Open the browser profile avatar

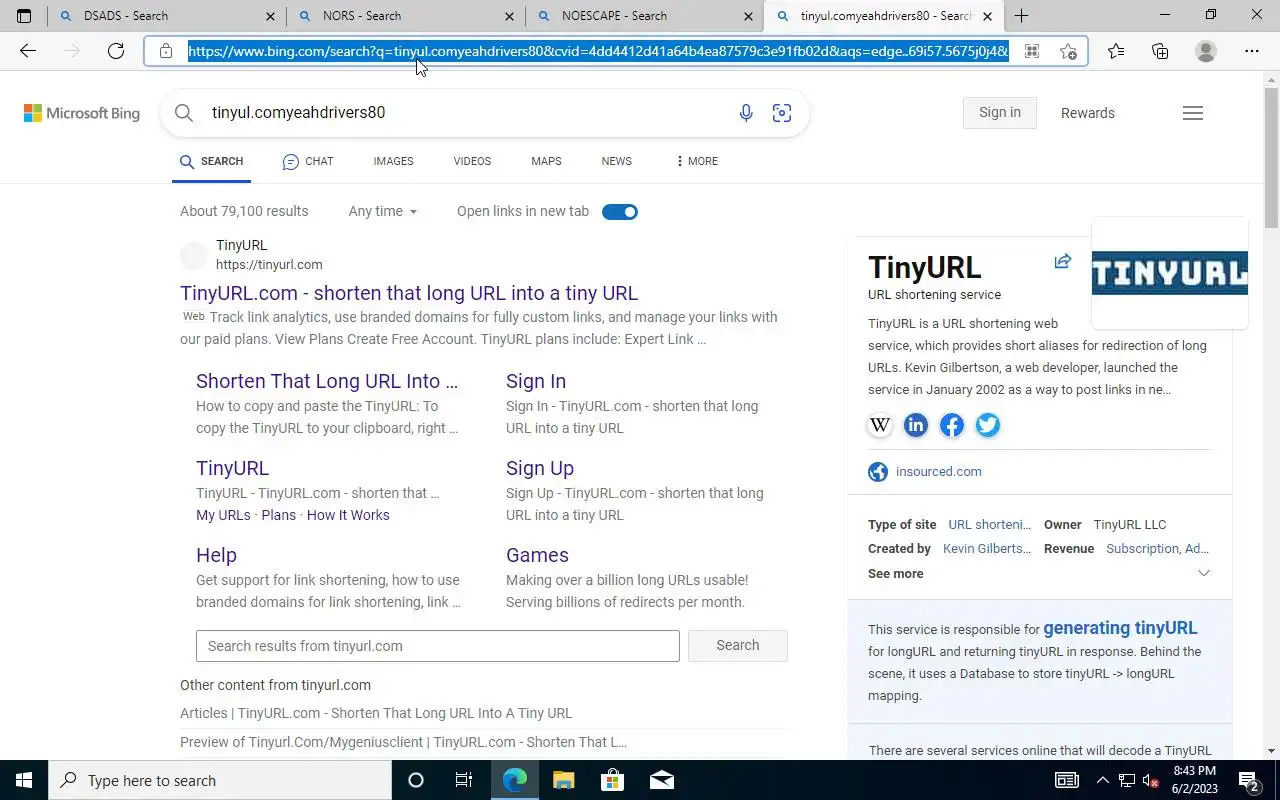point(1206,51)
